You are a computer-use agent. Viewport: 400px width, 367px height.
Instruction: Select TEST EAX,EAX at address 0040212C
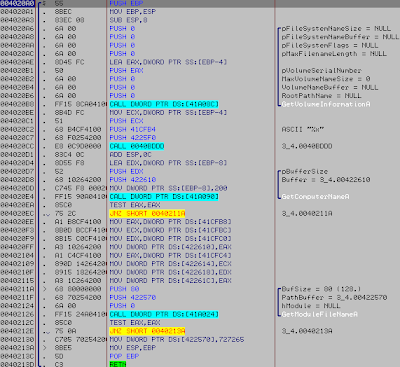pyautogui.click(x=135, y=323)
